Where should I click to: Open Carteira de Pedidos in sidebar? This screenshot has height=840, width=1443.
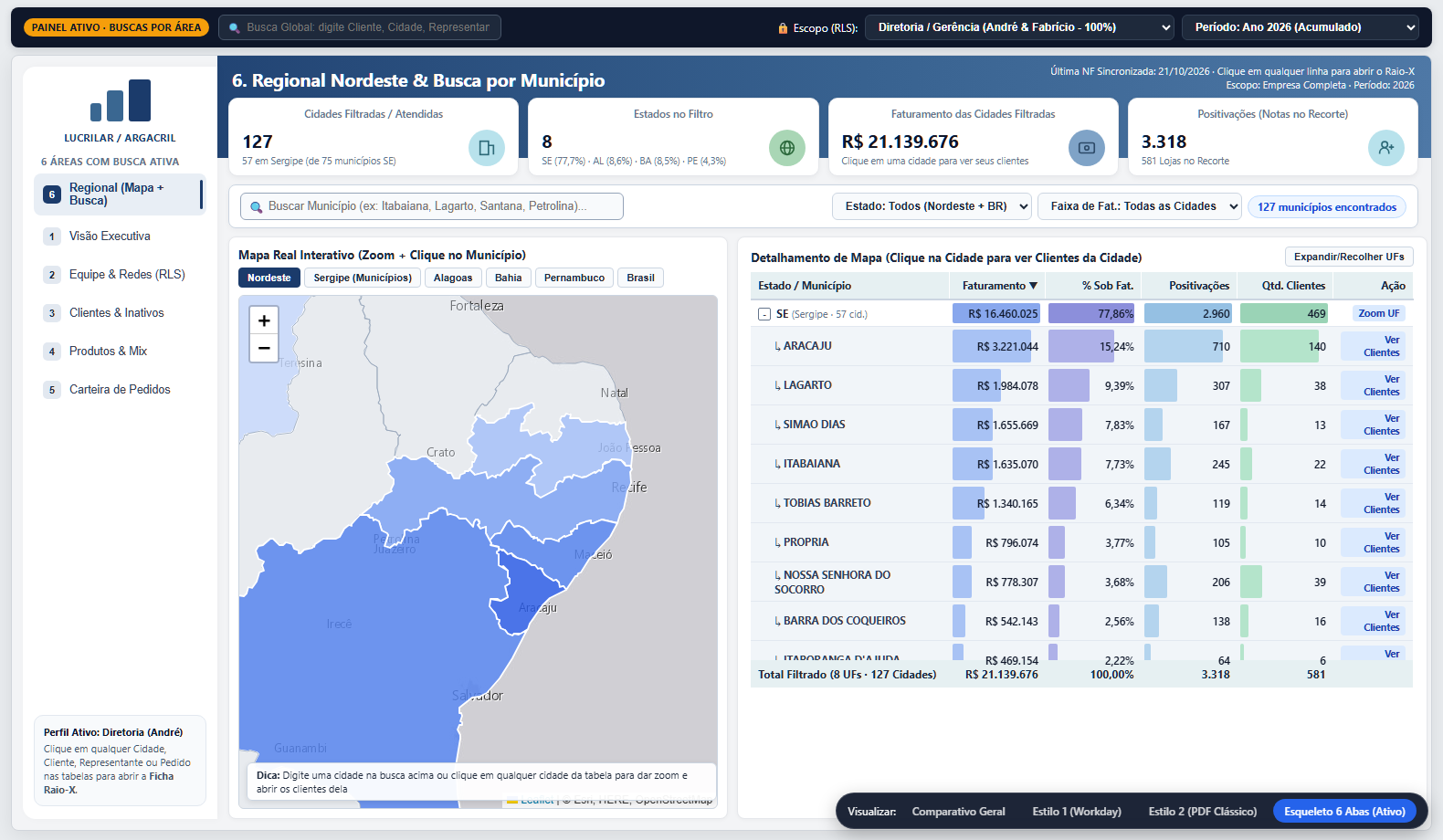(x=120, y=390)
